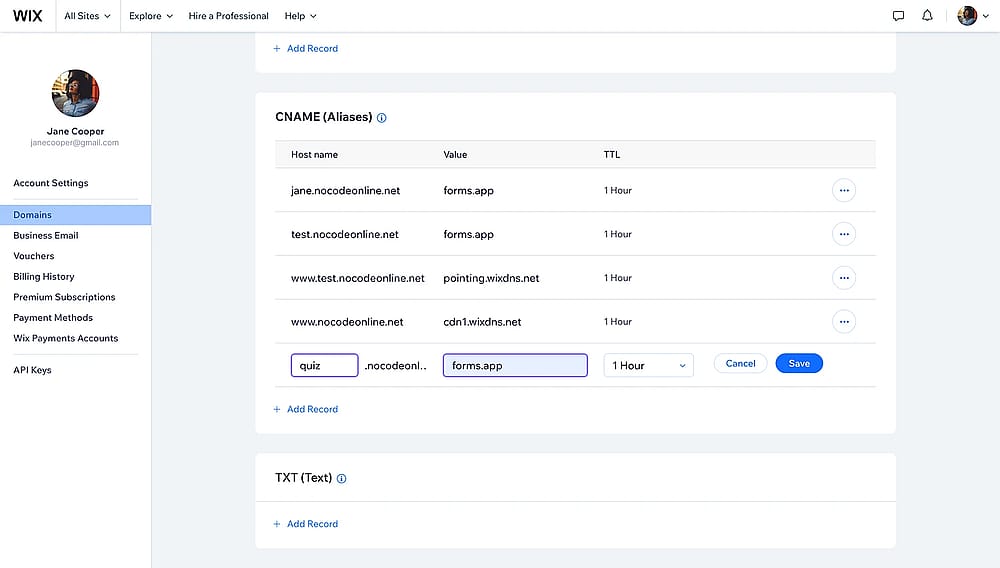Expand the Help menu
The image size is (1000, 568).
point(300,16)
